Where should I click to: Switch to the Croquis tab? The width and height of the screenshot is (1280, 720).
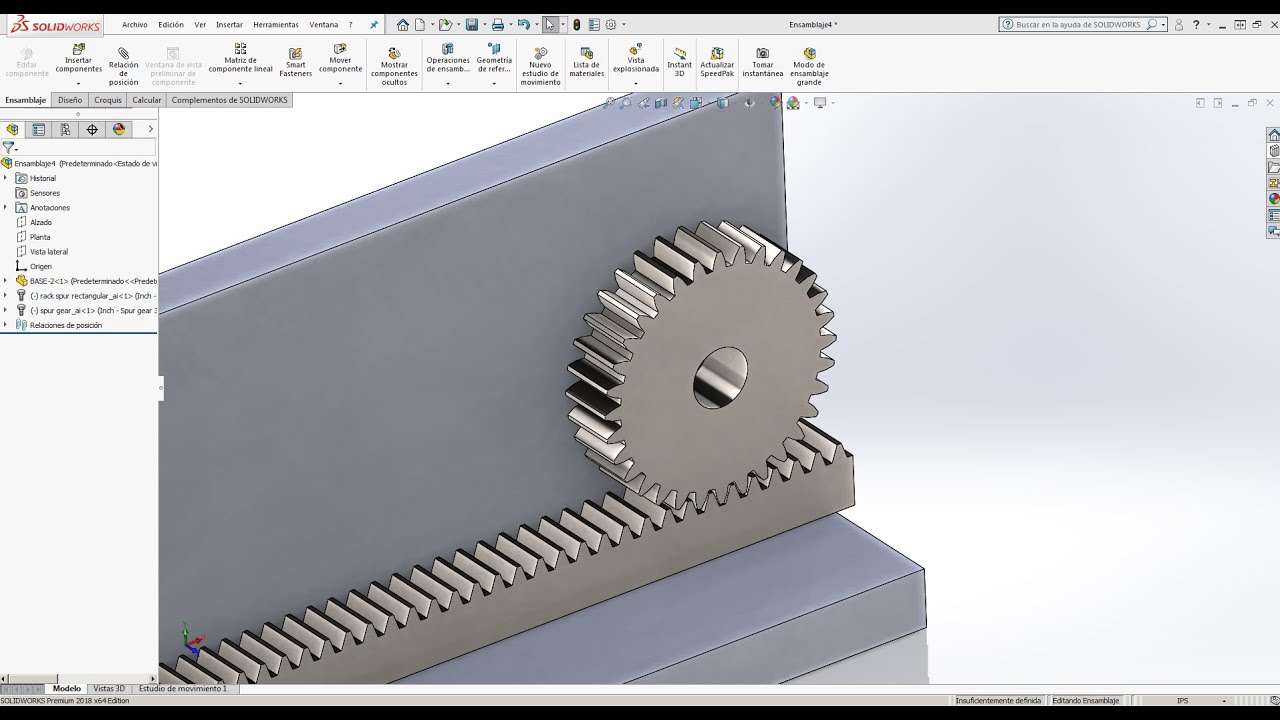tap(108, 100)
